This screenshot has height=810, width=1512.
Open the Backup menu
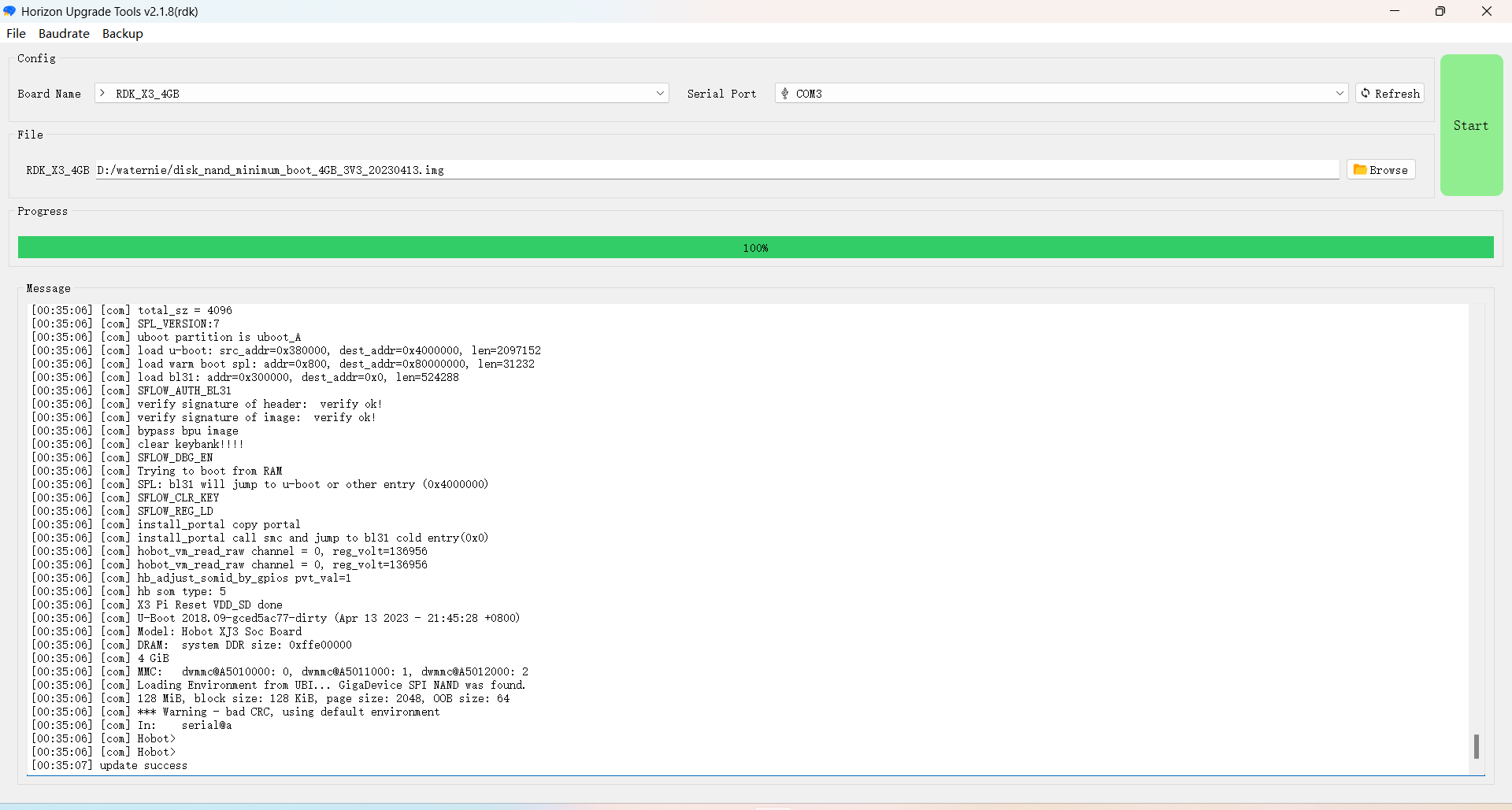pos(123,33)
